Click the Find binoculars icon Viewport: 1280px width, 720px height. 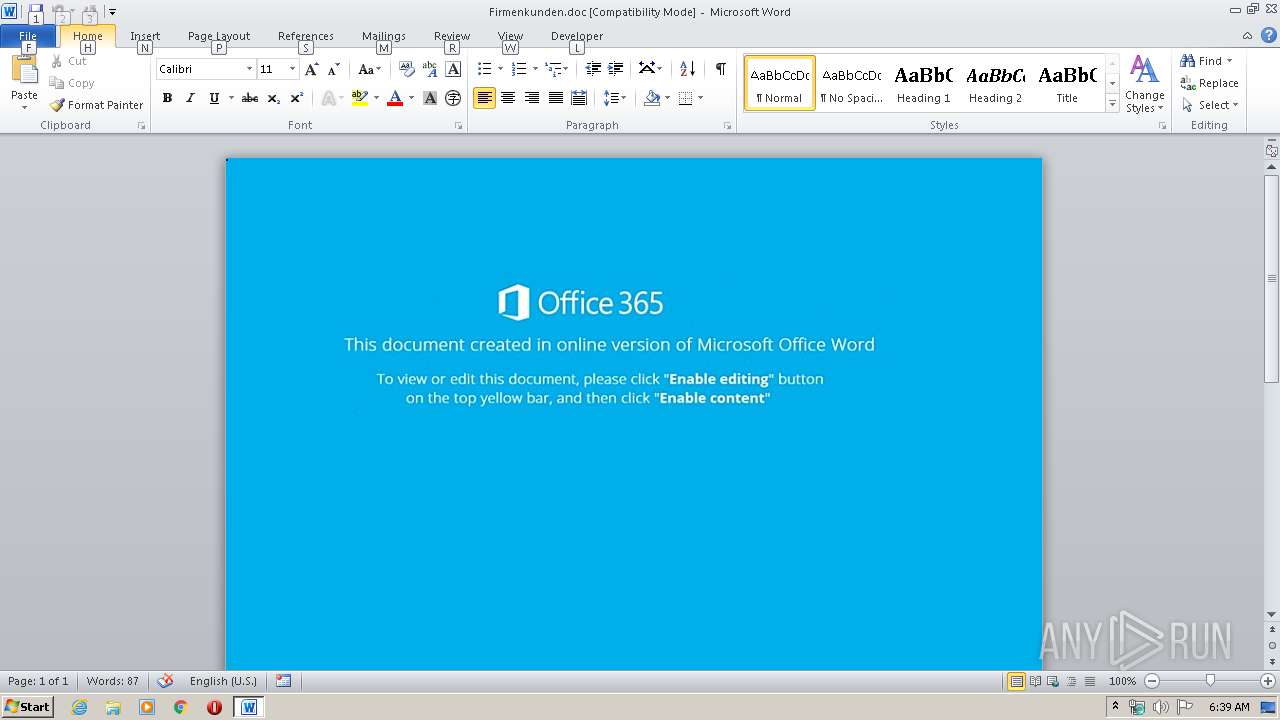(x=1188, y=61)
